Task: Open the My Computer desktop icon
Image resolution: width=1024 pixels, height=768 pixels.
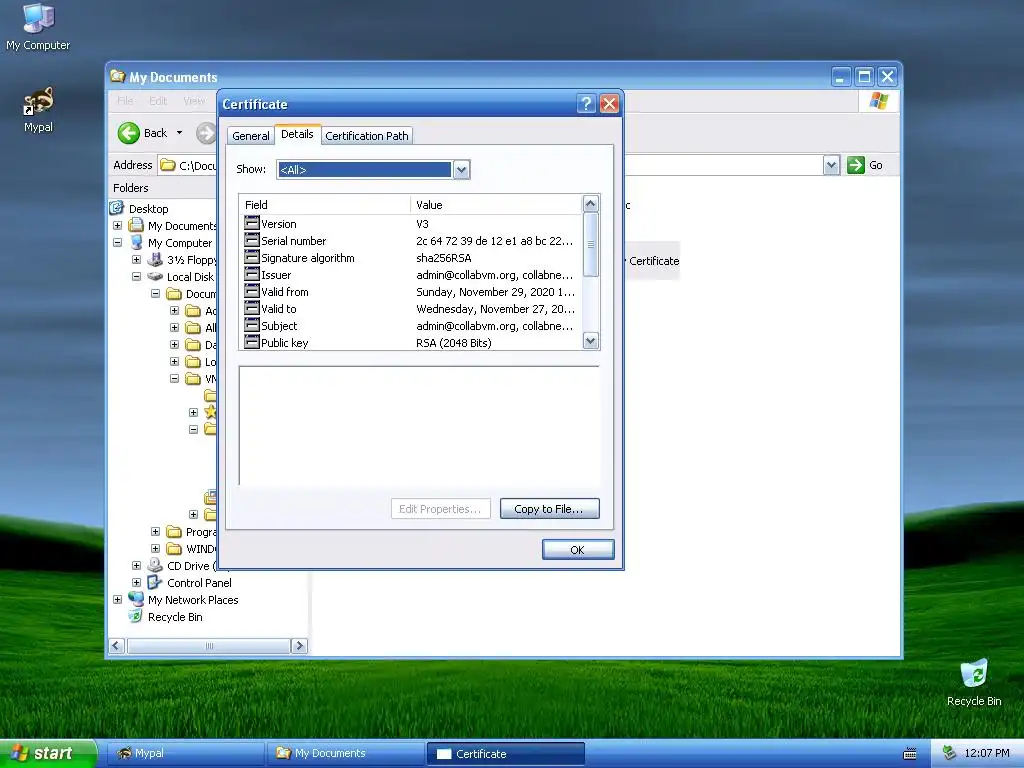Action: tap(39, 27)
